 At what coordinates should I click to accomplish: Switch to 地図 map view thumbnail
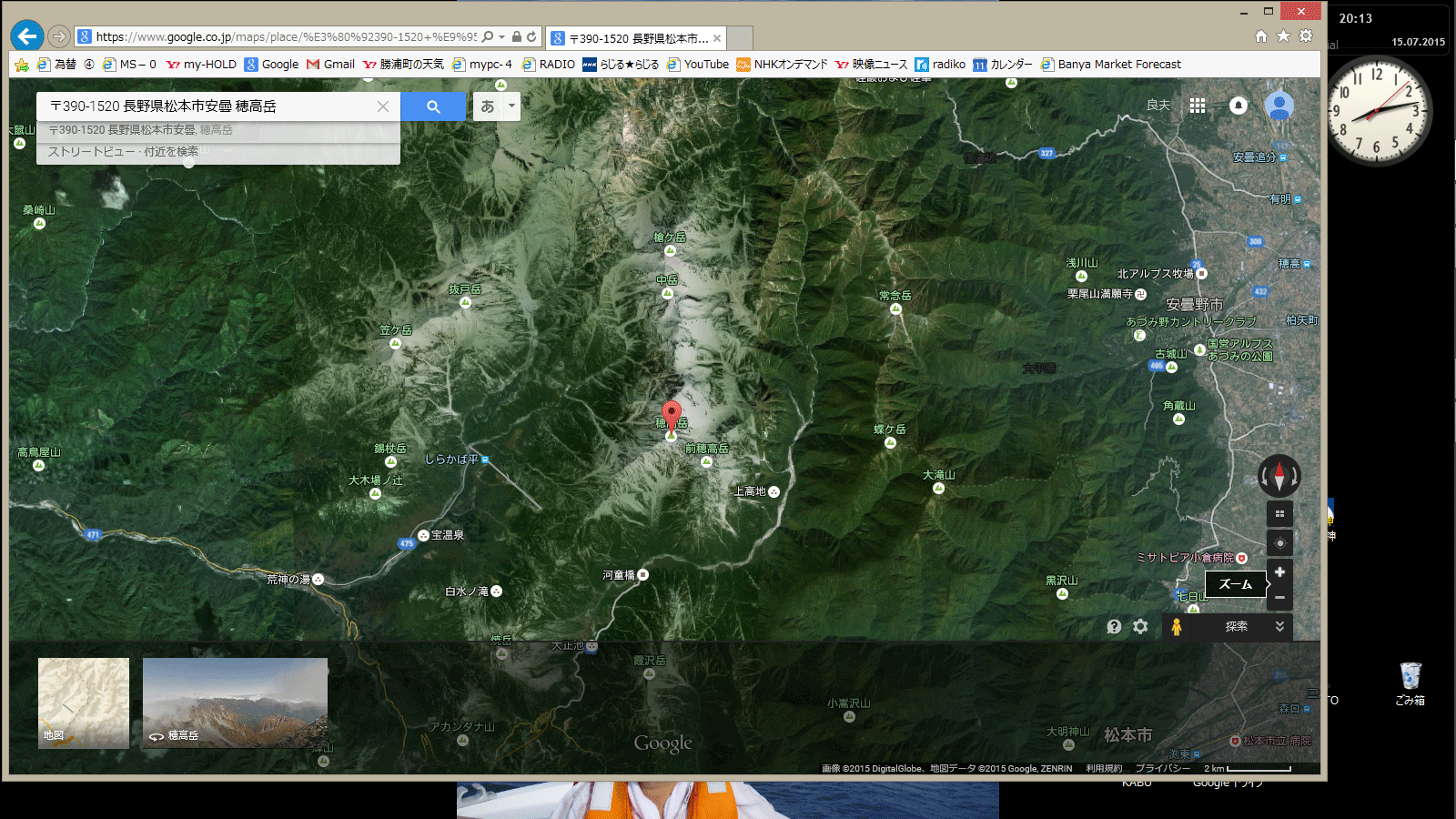pos(84,703)
